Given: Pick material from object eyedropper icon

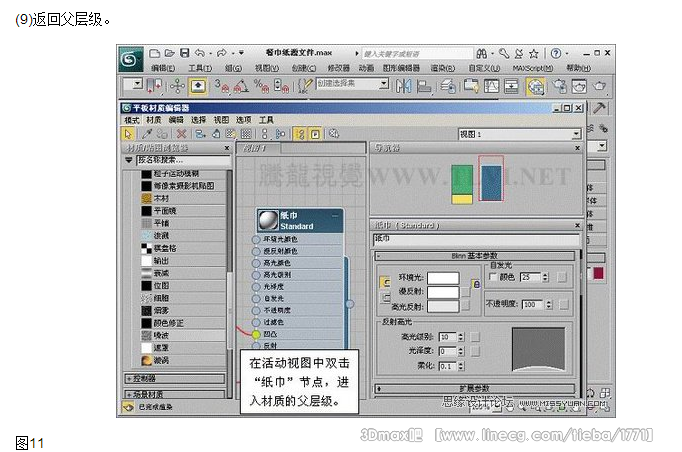Looking at the screenshot, I should [147, 134].
